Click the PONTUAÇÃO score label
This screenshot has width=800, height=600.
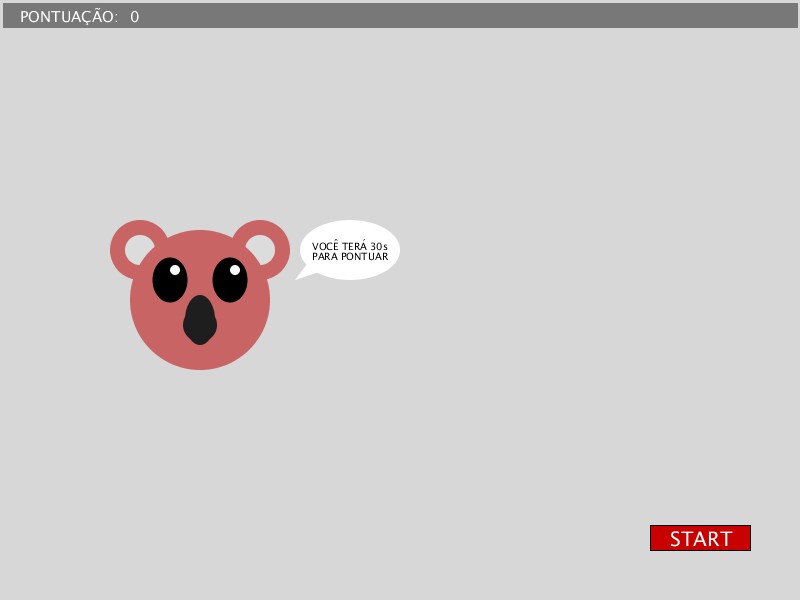click(69, 16)
